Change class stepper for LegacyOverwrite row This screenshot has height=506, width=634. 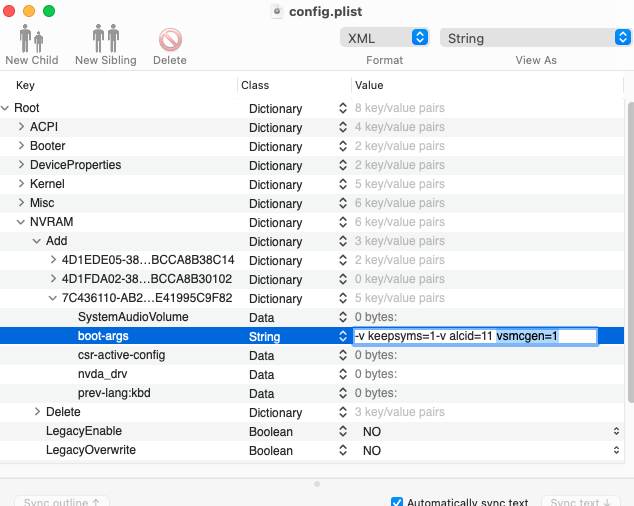coord(343,450)
